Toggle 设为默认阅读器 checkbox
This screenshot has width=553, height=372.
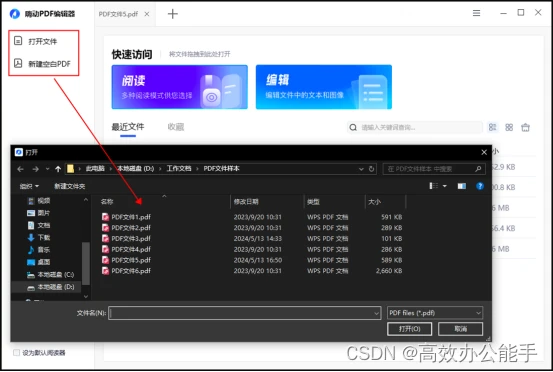(x=16, y=353)
